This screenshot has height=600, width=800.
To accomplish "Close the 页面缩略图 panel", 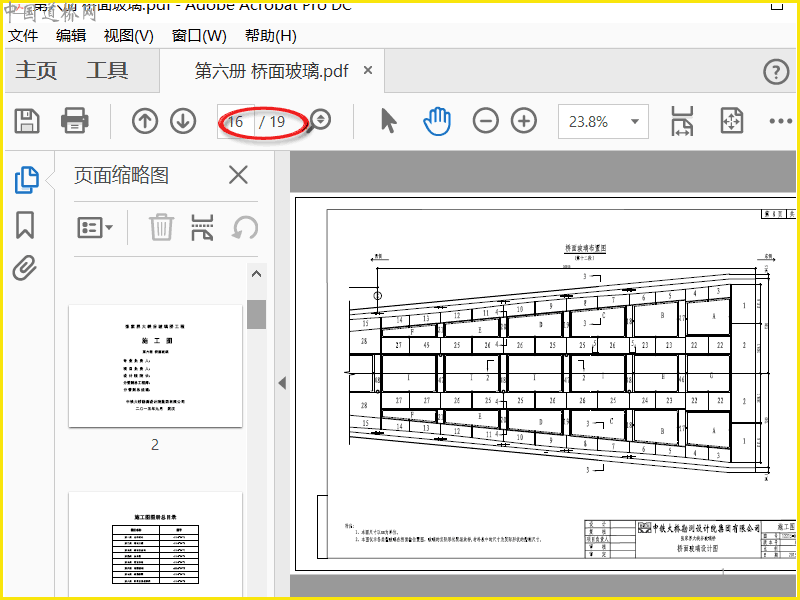I will (x=238, y=175).
